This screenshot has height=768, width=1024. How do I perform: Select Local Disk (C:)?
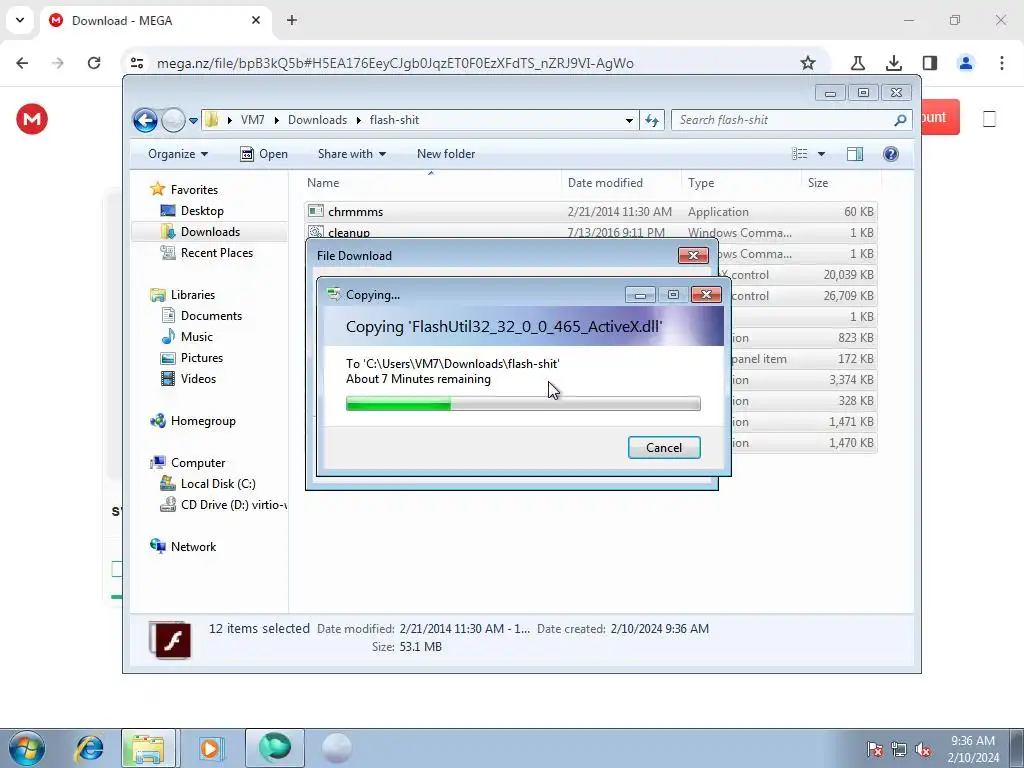click(x=218, y=484)
